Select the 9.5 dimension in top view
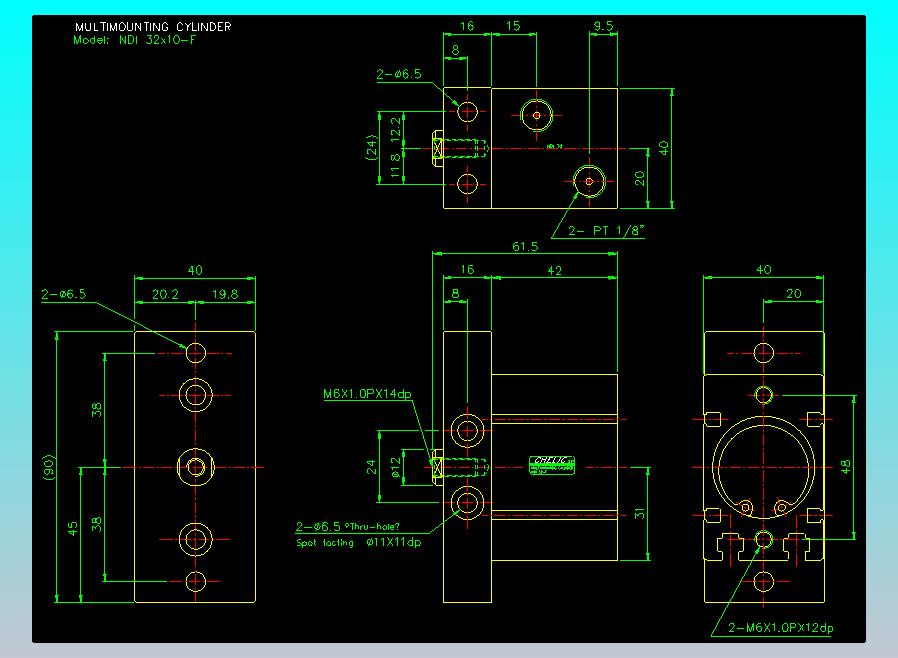898x658 pixels. click(603, 27)
